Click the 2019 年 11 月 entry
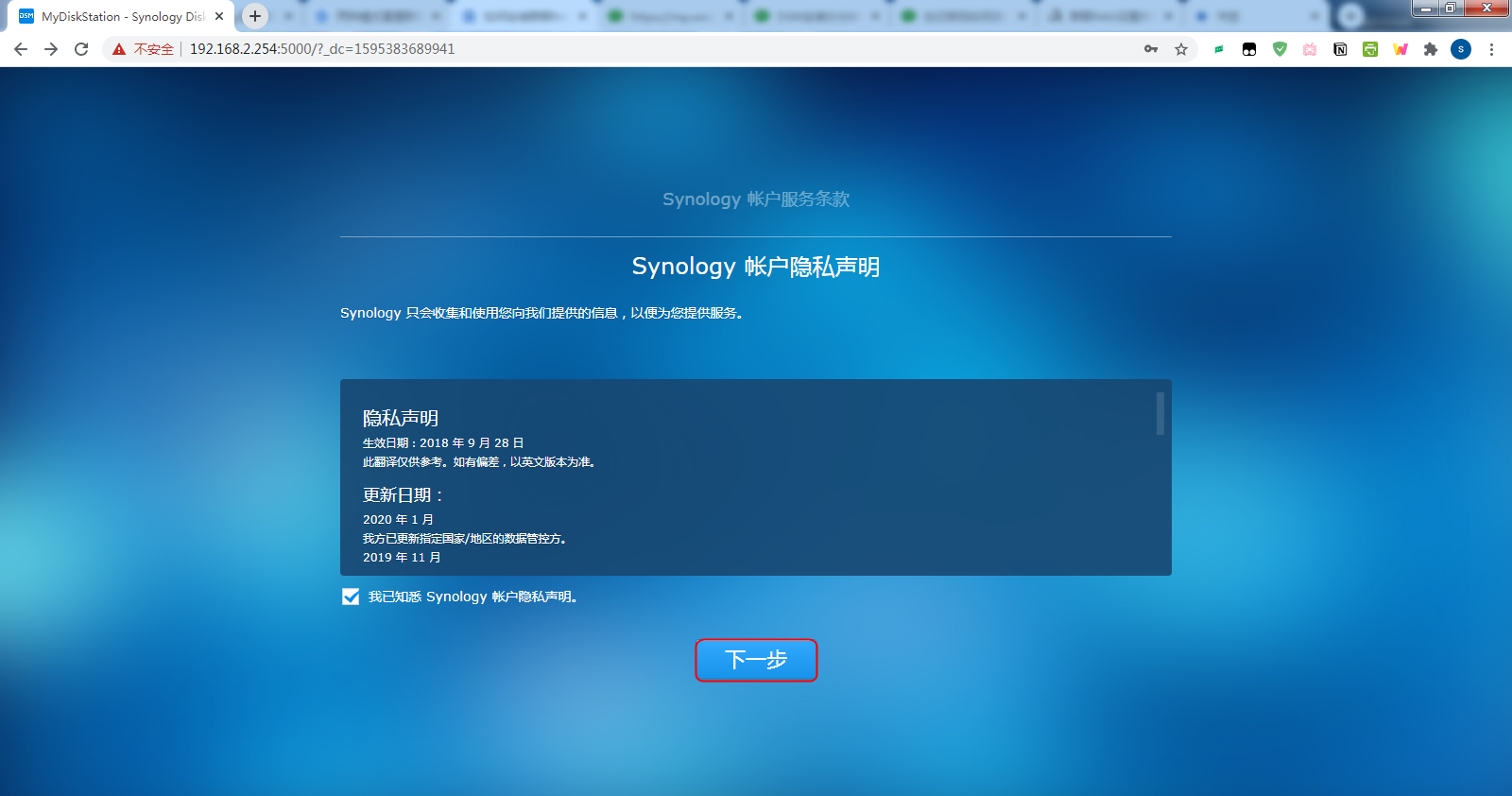 tap(402, 557)
